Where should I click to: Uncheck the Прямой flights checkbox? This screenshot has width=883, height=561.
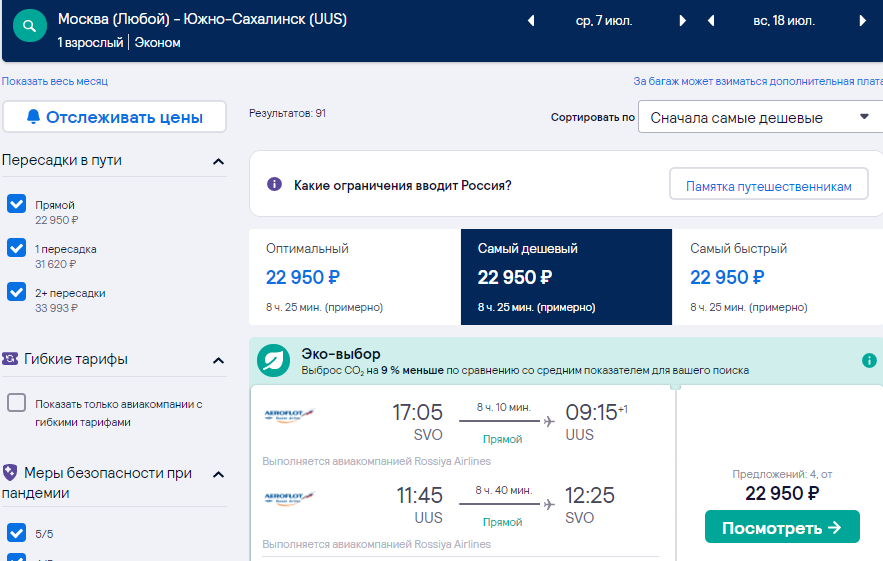point(16,203)
